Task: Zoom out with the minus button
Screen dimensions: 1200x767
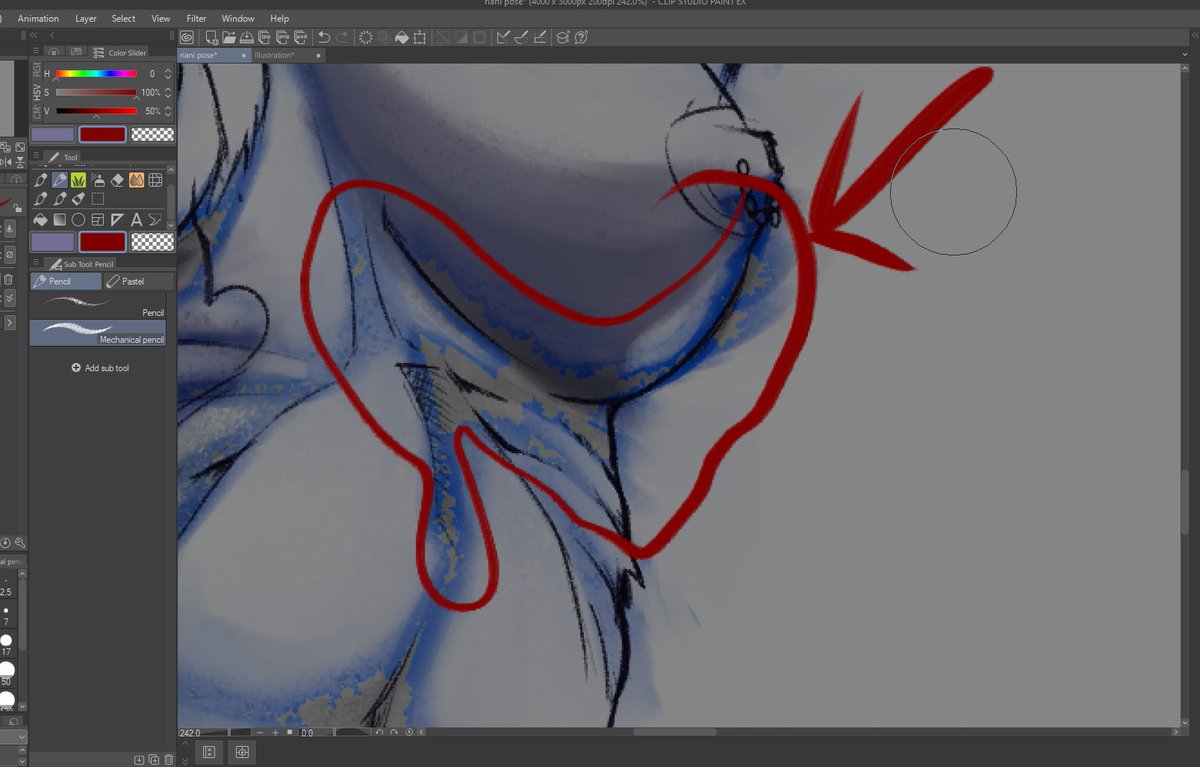Action: (260, 732)
